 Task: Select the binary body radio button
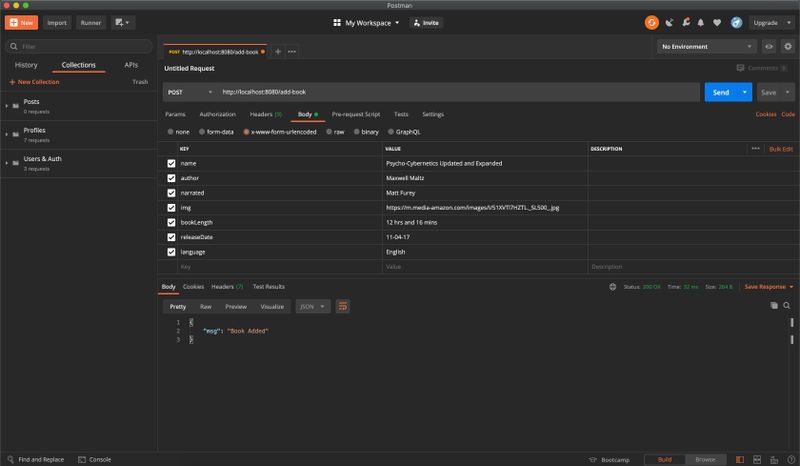pos(357,132)
